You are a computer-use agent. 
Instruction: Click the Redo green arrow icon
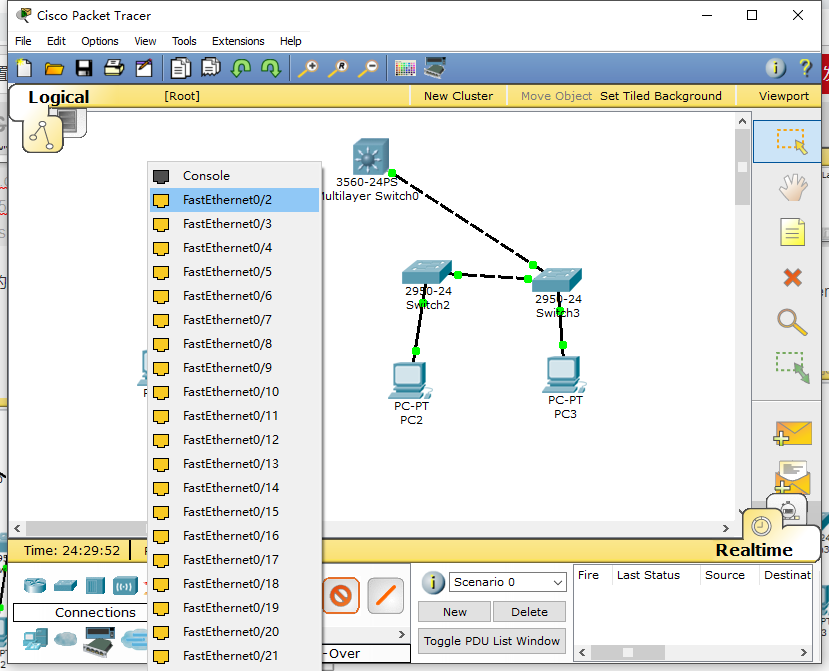pyautogui.click(x=271, y=68)
